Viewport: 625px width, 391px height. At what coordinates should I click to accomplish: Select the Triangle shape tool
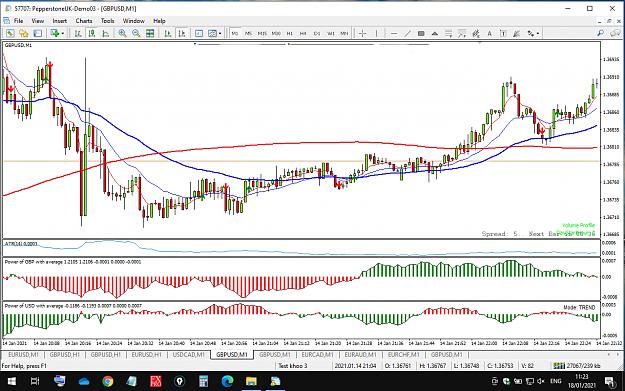pos(434,33)
